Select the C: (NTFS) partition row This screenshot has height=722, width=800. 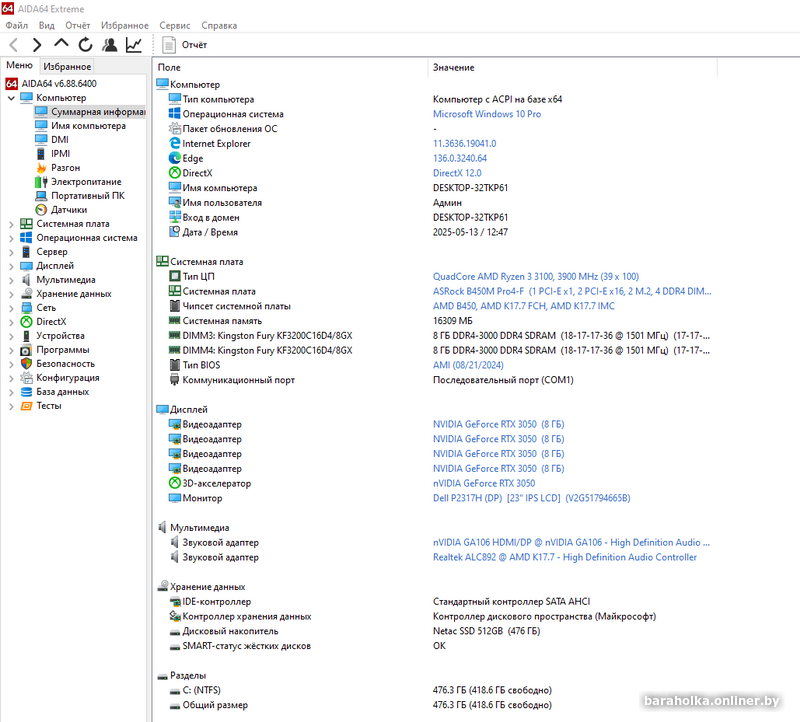coord(360,690)
